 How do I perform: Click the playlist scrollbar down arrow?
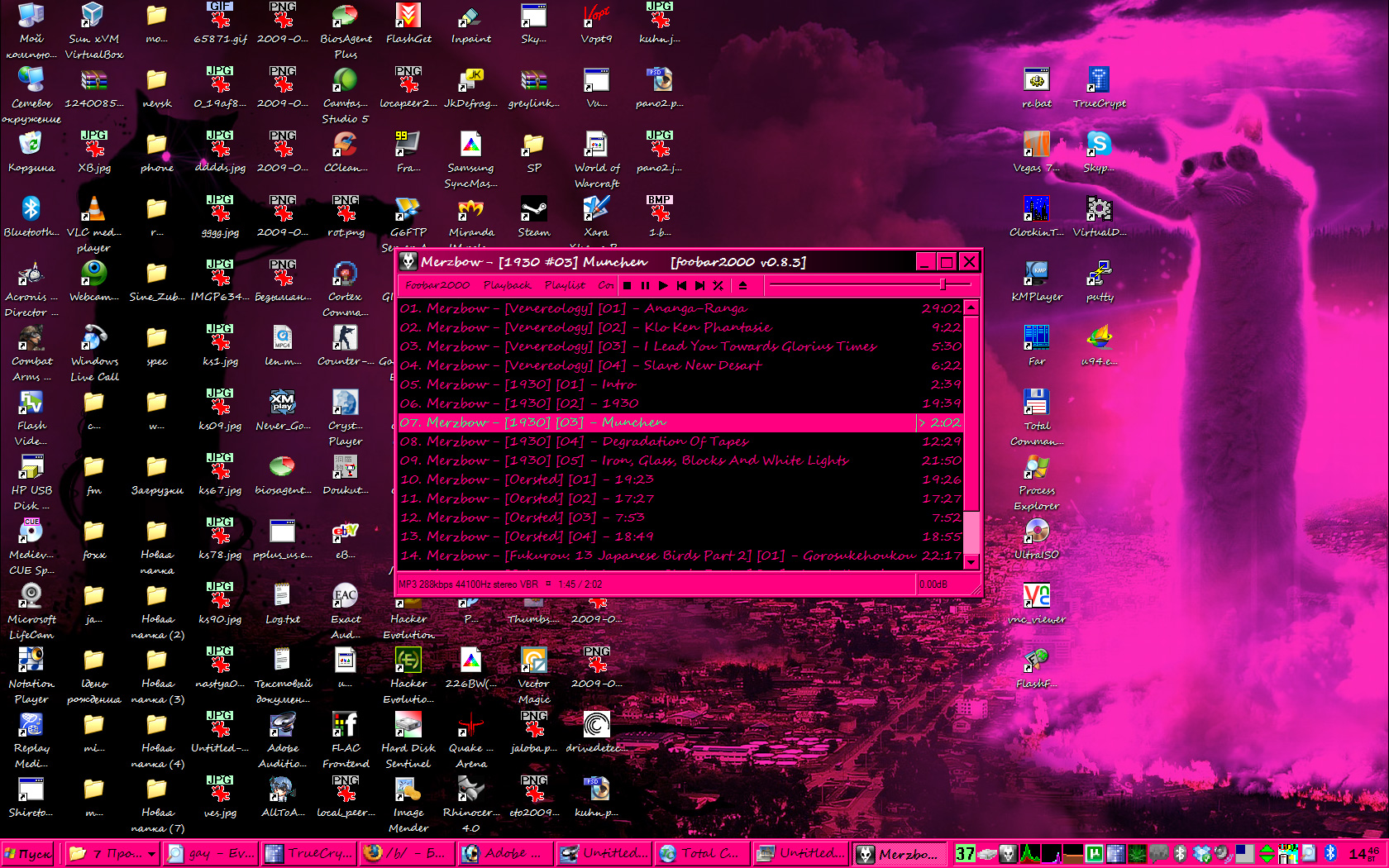pos(971,562)
